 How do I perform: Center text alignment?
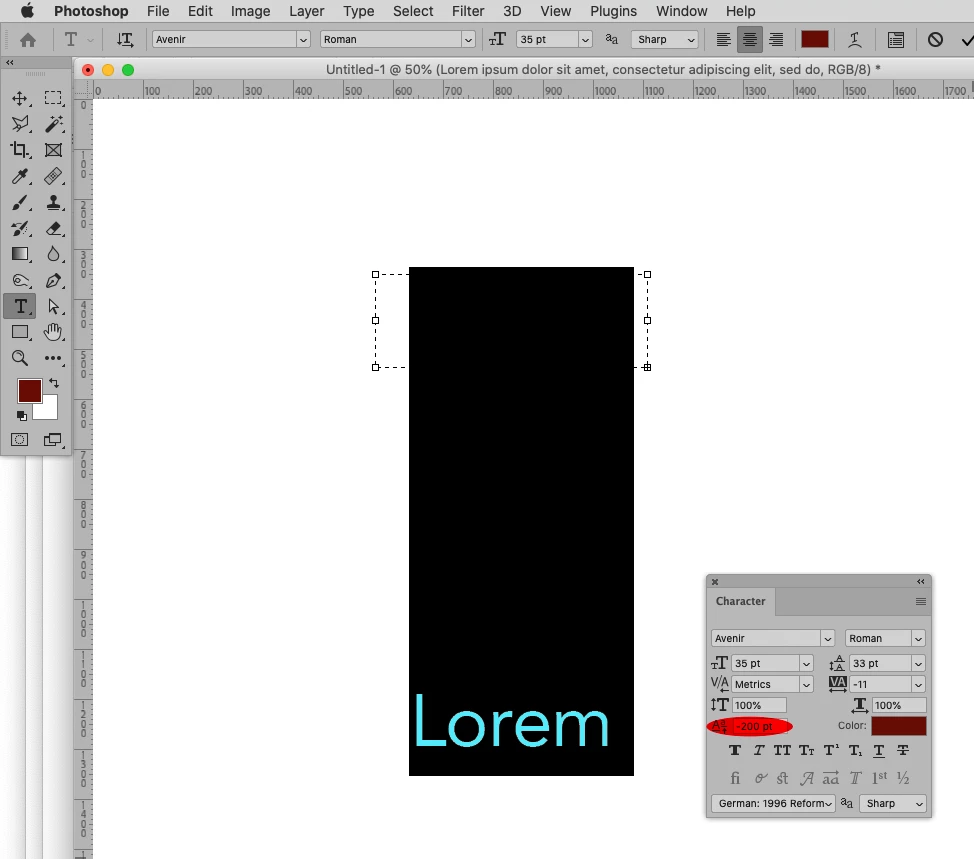[x=750, y=40]
